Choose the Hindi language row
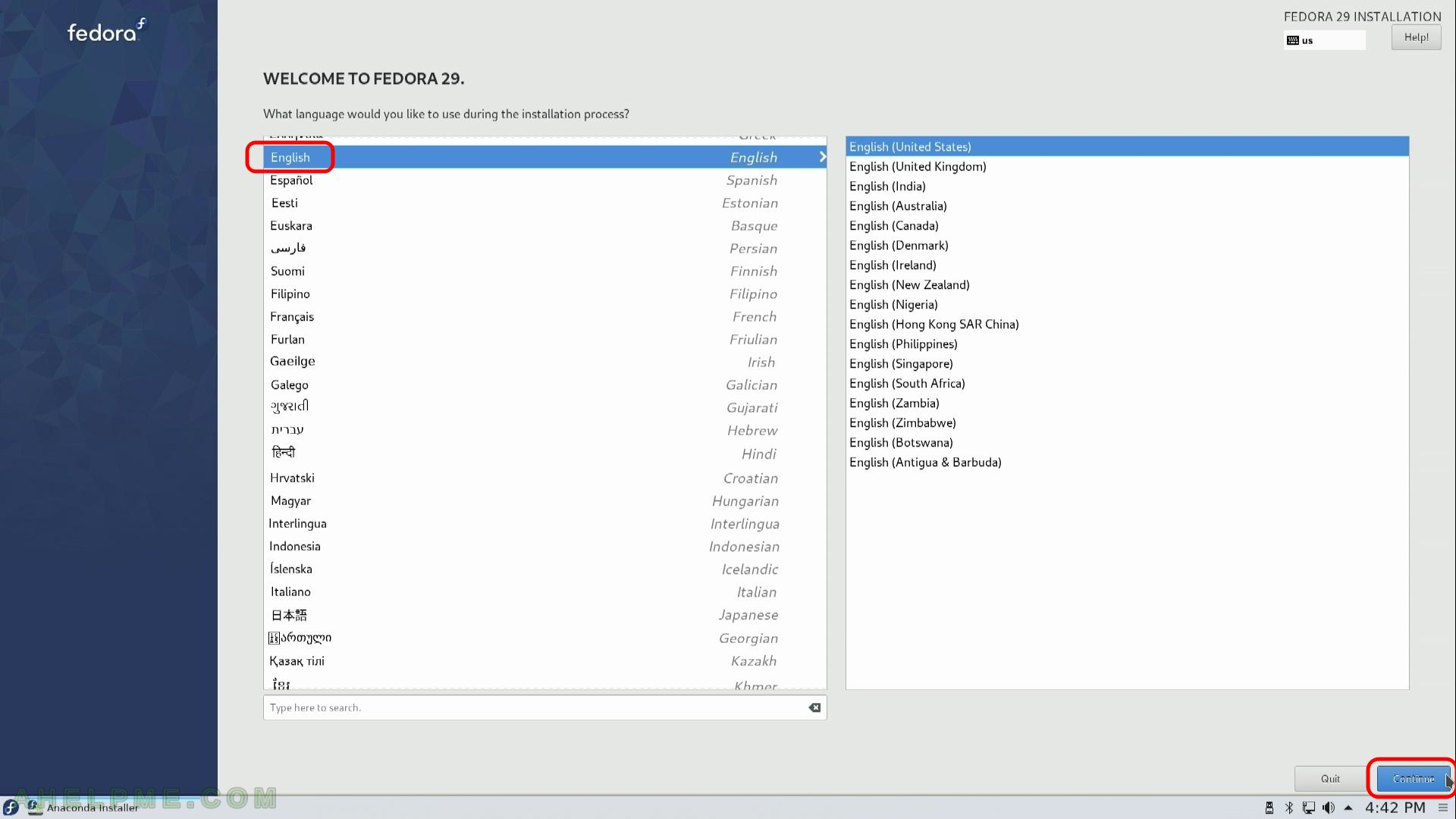This screenshot has height=819, width=1456. pos(544,453)
